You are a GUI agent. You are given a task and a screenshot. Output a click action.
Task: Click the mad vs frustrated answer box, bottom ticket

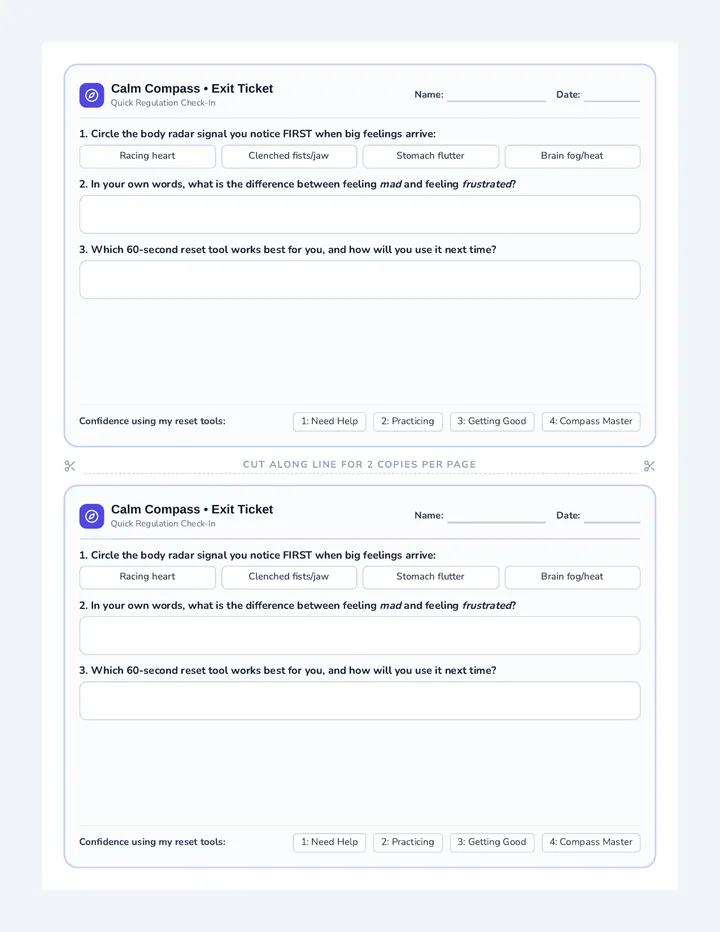[x=360, y=635]
